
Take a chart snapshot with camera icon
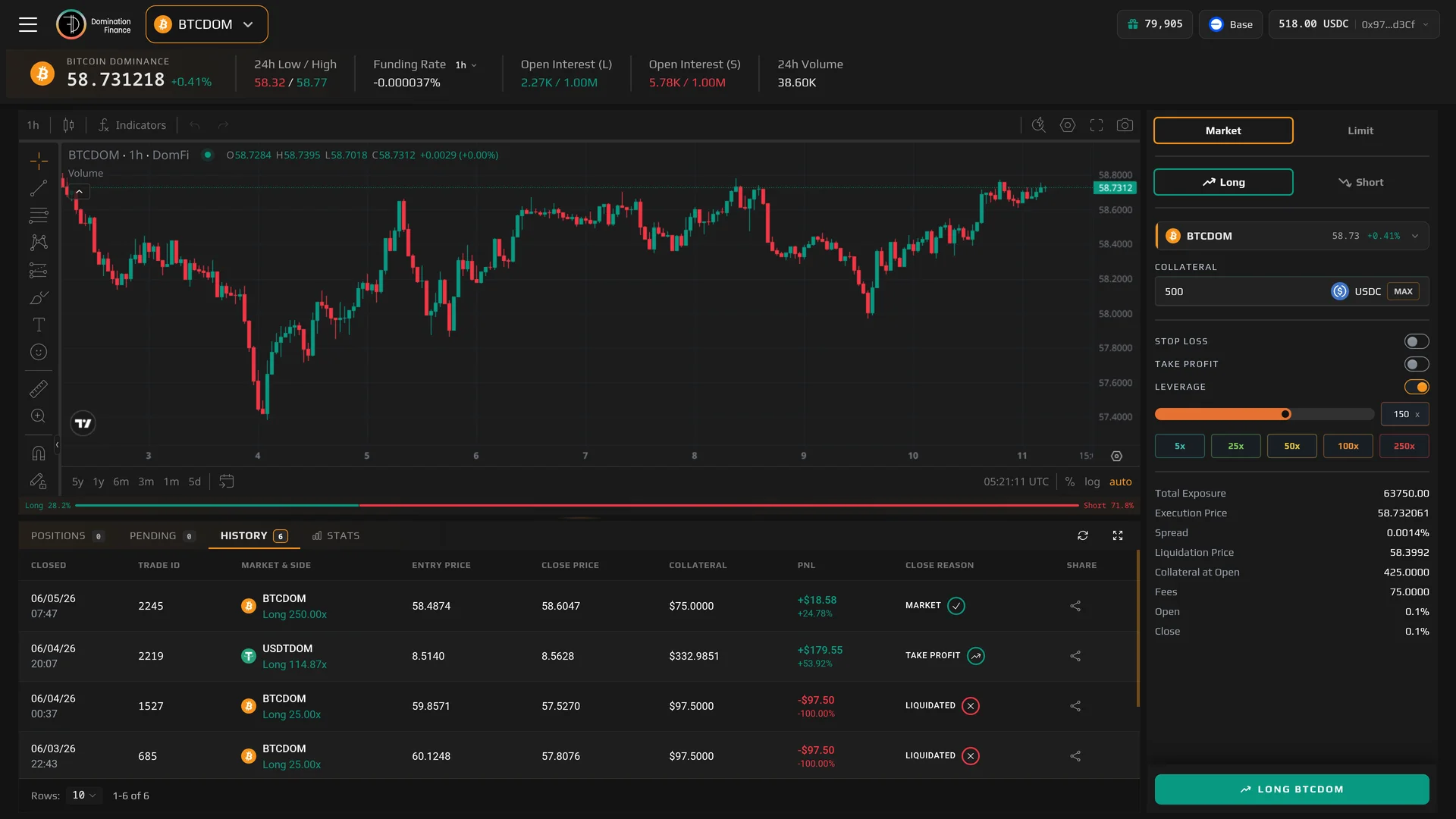pyautogui.click(x=1125, y=125)
